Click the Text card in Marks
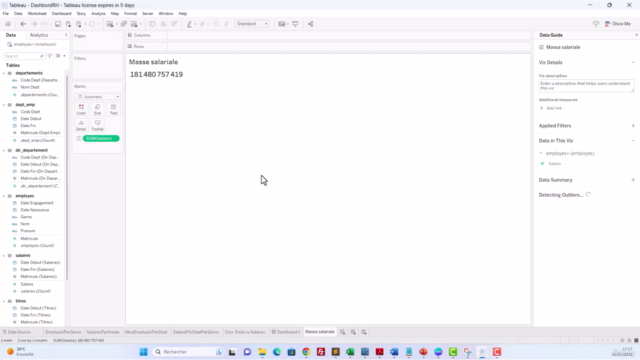The width and height of the screenshot is (640, 360). click(x=113, y=109)
